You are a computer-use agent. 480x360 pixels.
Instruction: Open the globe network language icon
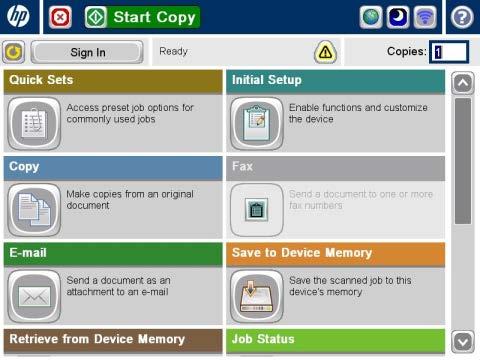coord(371,17)
